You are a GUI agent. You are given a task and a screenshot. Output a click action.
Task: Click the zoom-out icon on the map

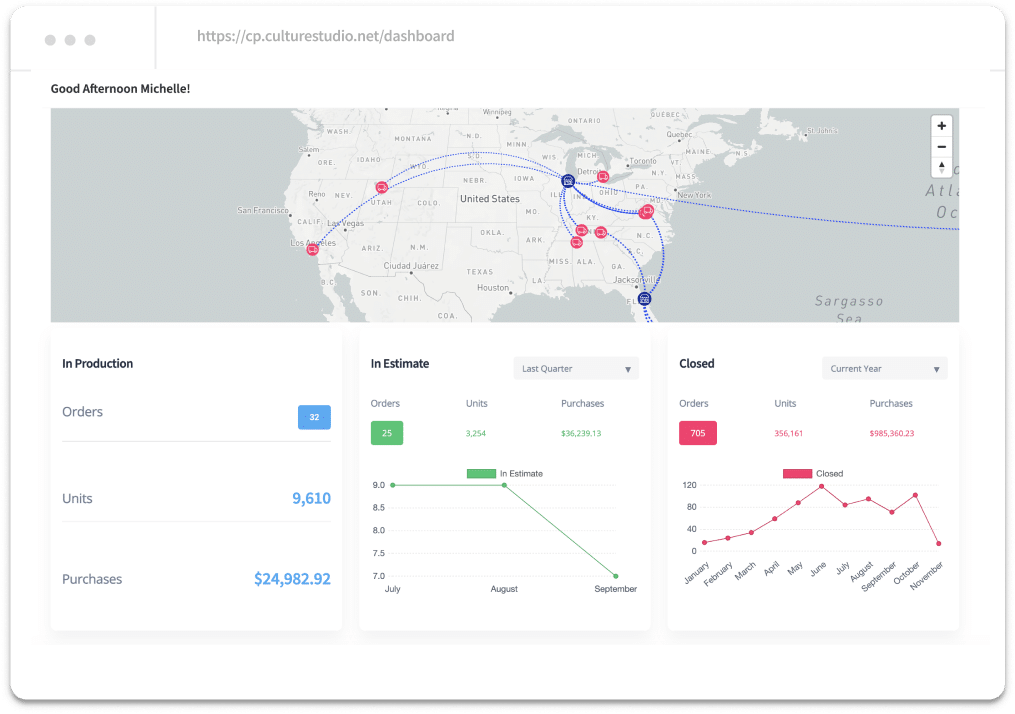point(941,146)
